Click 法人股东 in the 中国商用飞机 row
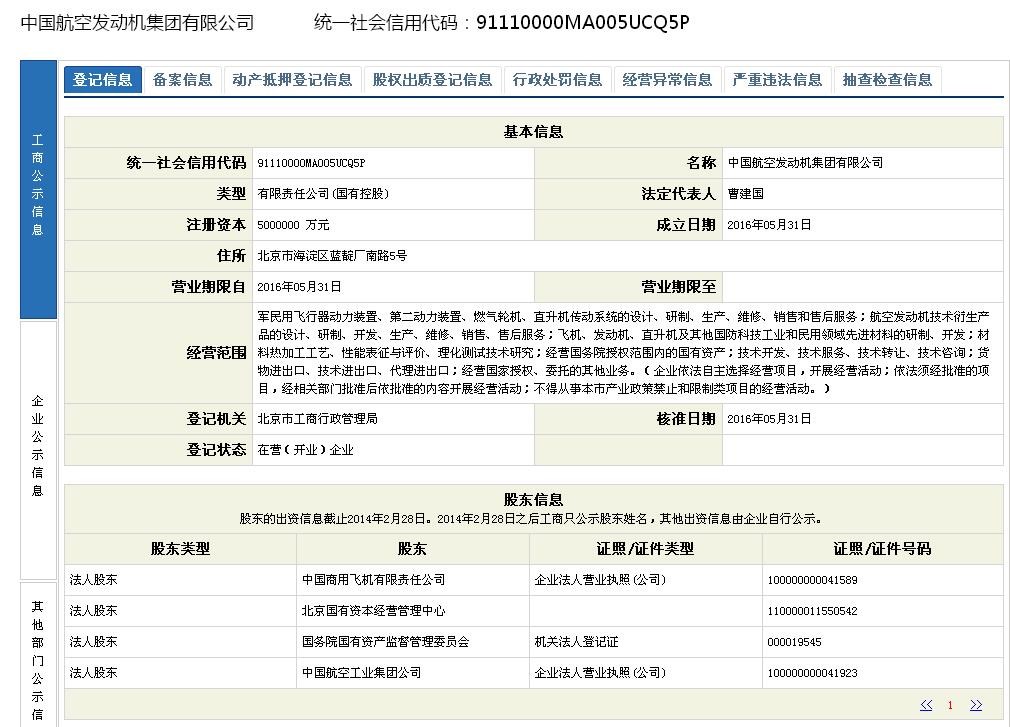Screen dimensions: 1010x727 coord(93,580)
